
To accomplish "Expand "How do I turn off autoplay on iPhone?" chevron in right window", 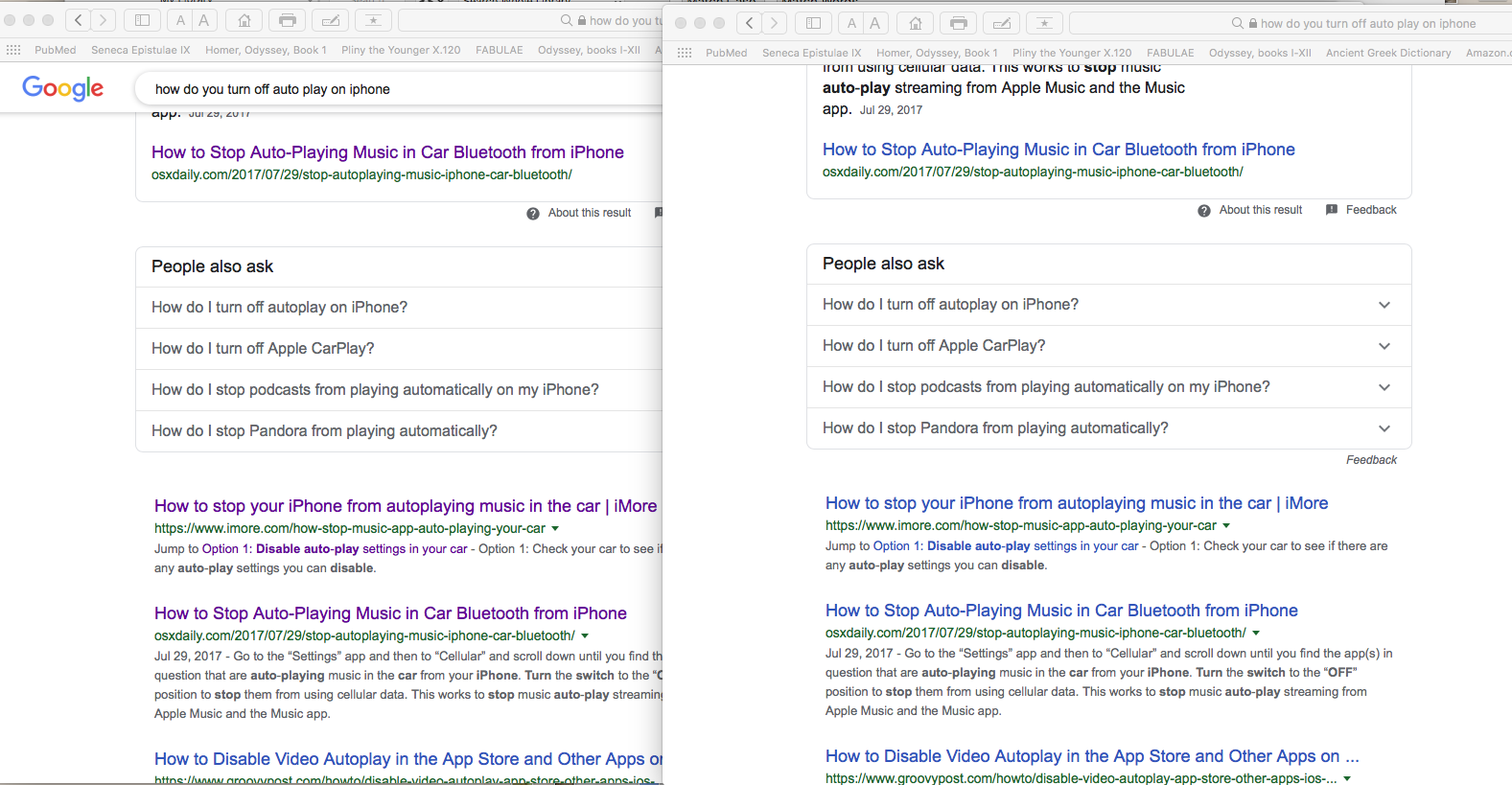I will pyautogui.click(x=1384, y=305).
